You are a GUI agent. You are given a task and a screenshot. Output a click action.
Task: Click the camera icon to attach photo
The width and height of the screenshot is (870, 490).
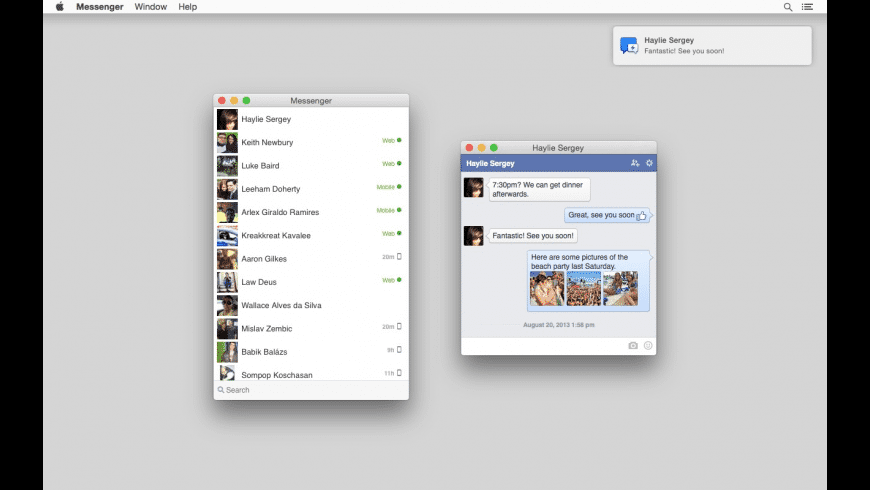click(x=633, y=346)
